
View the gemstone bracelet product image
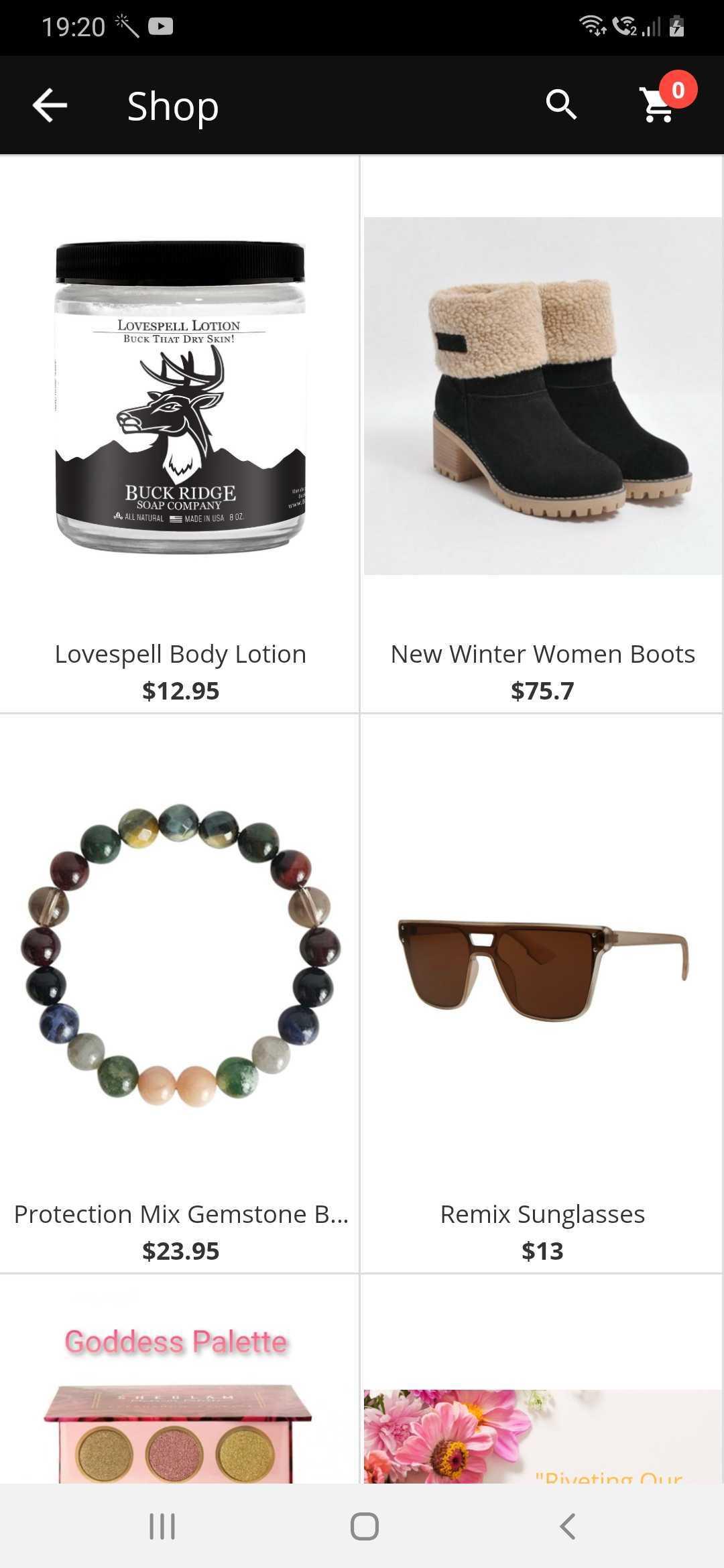(180, 955)
